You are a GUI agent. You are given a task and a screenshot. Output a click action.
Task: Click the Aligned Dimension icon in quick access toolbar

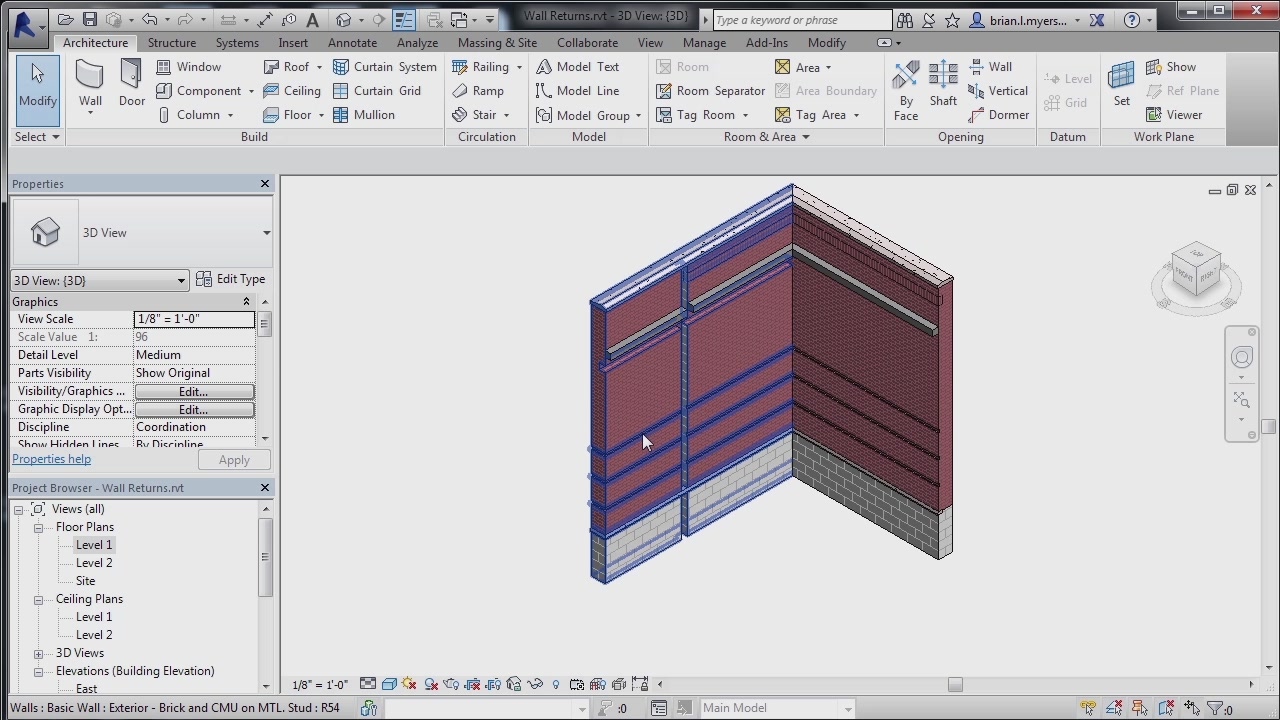(265, 20)
